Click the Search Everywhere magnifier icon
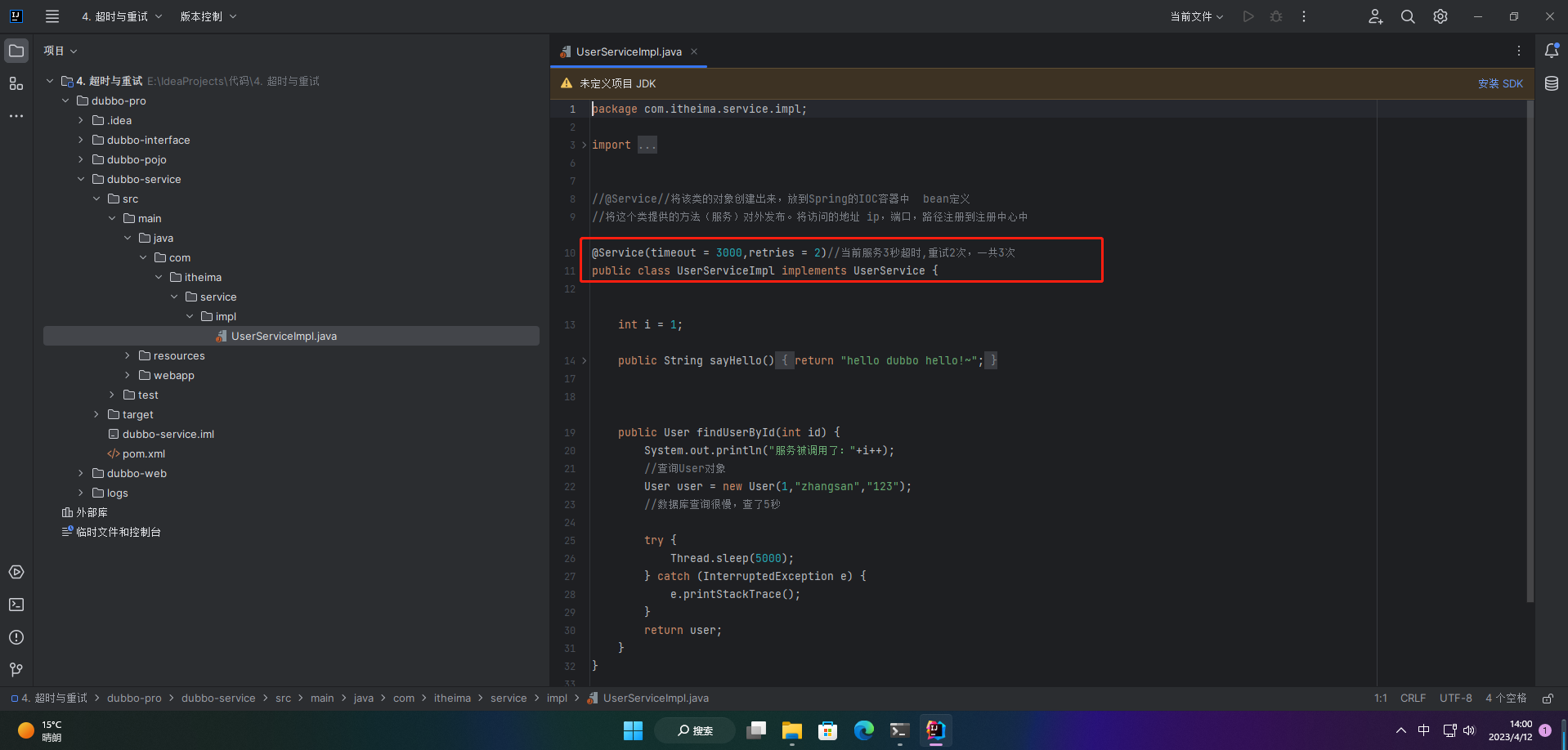This screenshot has width=1568, height=750. tap(1407, 16)
